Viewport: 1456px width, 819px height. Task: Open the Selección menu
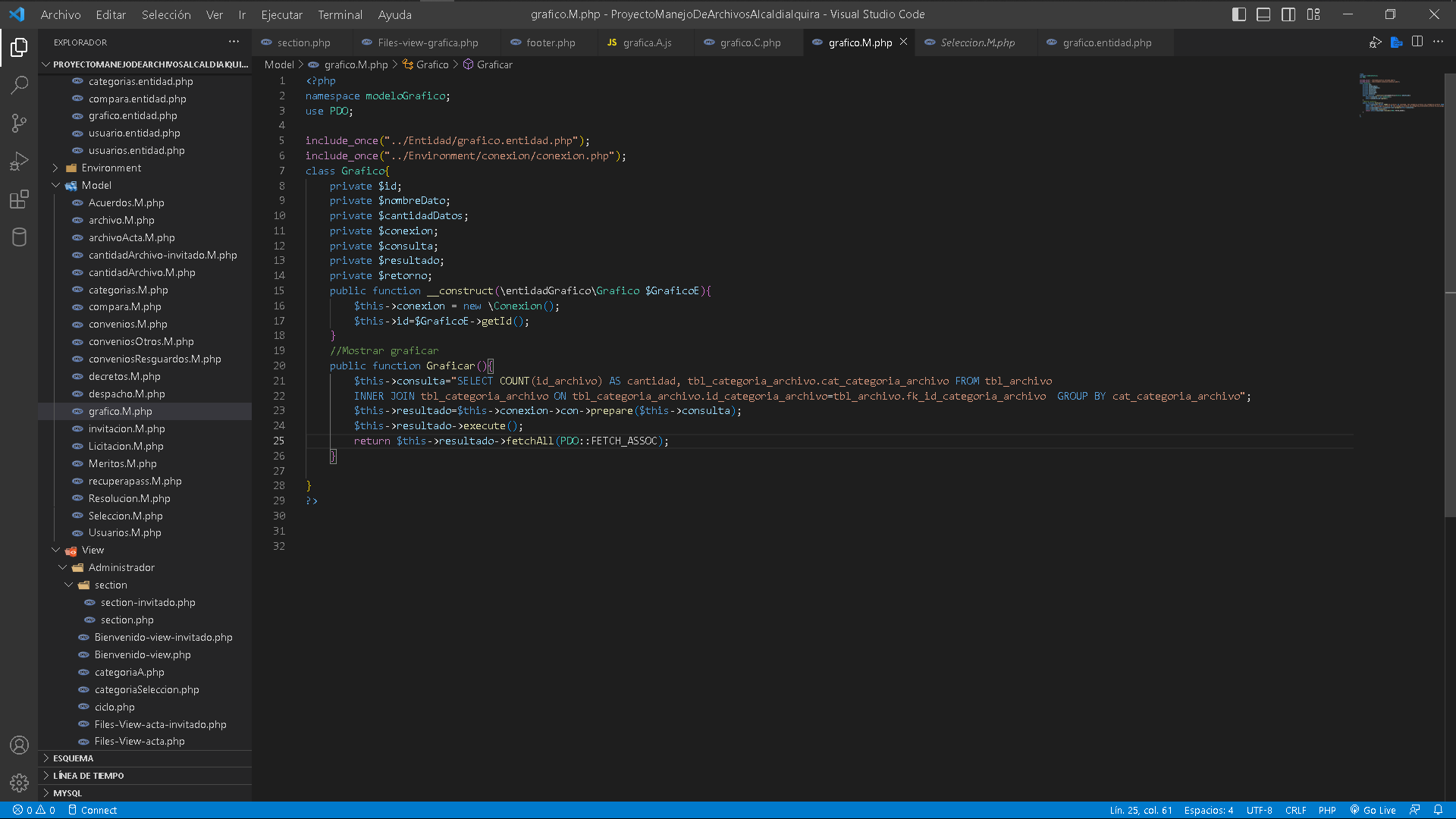click(166, 14)
